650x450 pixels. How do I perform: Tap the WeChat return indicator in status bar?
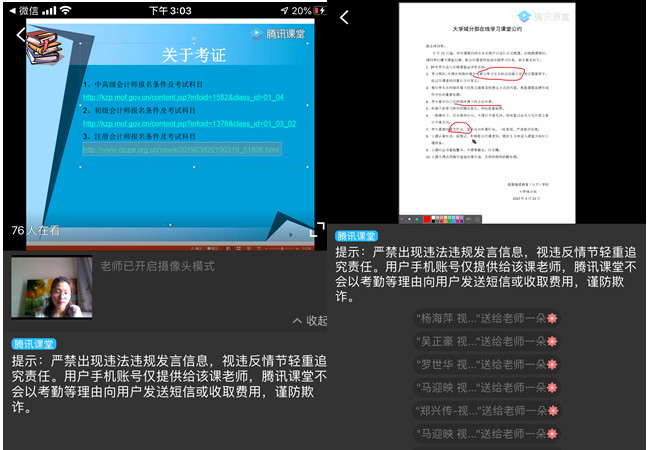coord(27,9)
